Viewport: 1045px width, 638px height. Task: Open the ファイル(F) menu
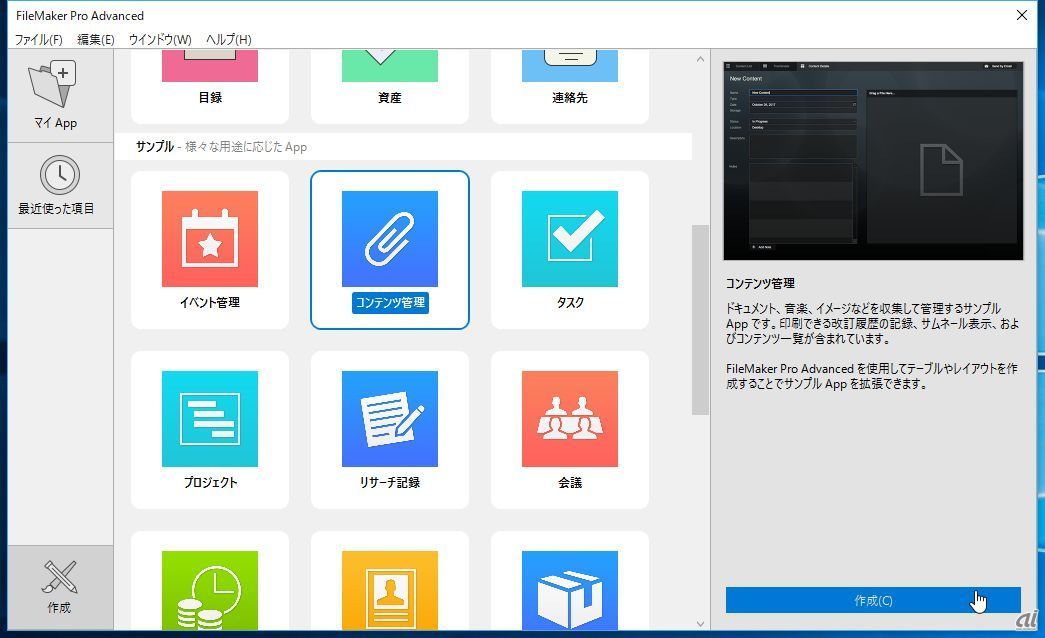[x=39, y=39]
